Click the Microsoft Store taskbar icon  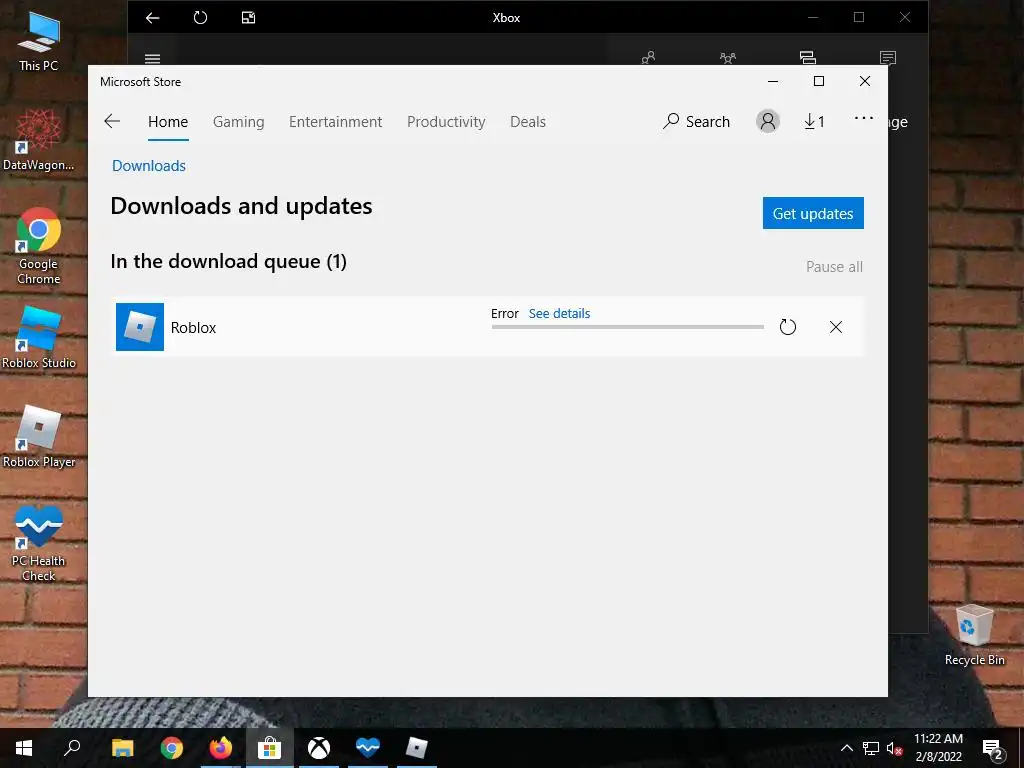click(x=269, y=748)
